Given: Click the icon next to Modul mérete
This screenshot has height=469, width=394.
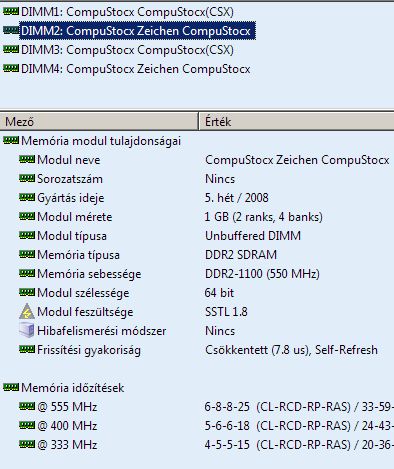Looking at the screenshot, I should coord(27,216).
